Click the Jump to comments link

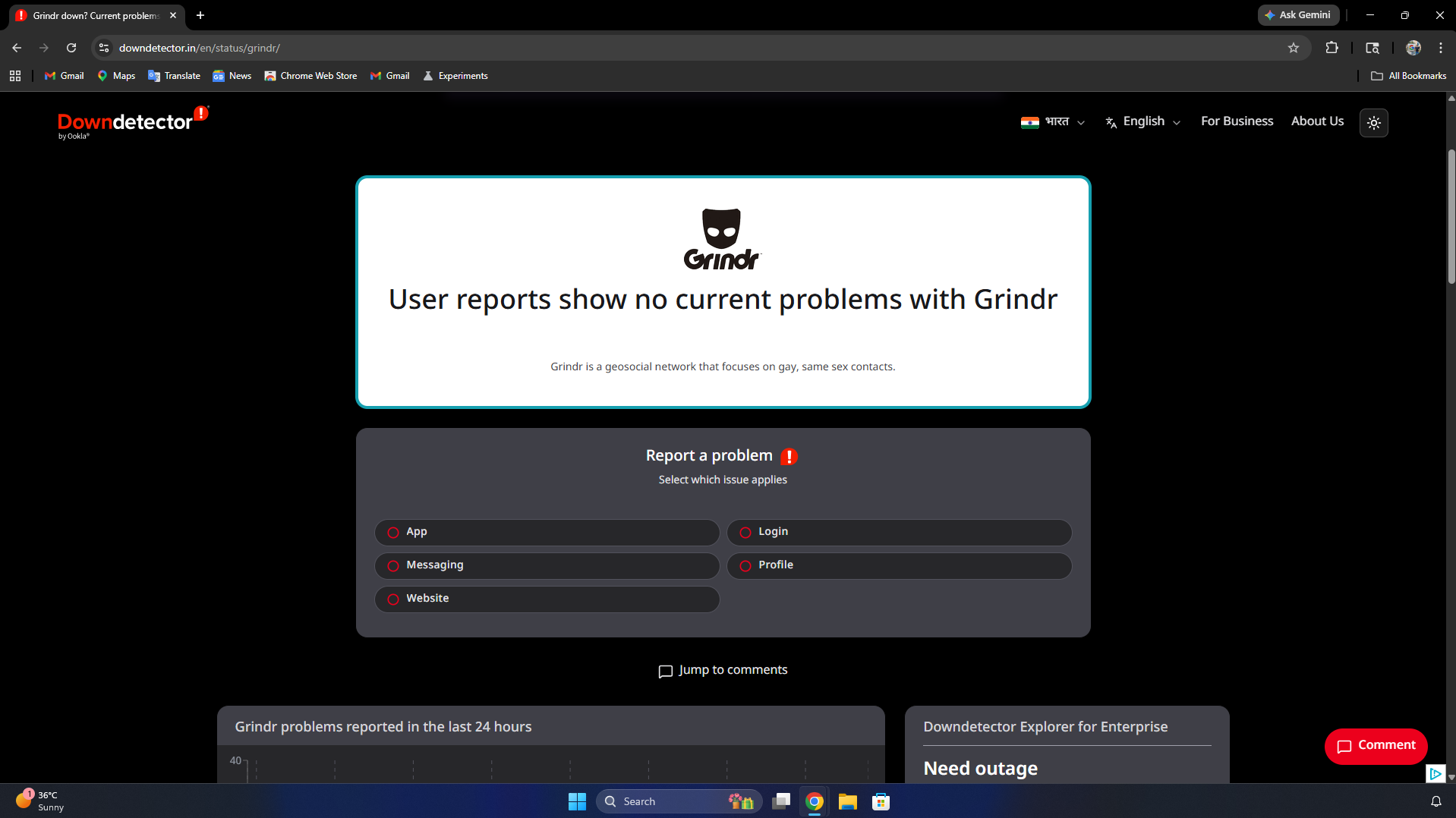pos(722,670)
